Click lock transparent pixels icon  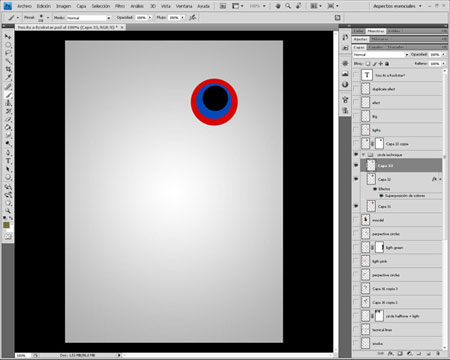pos(368,63)
